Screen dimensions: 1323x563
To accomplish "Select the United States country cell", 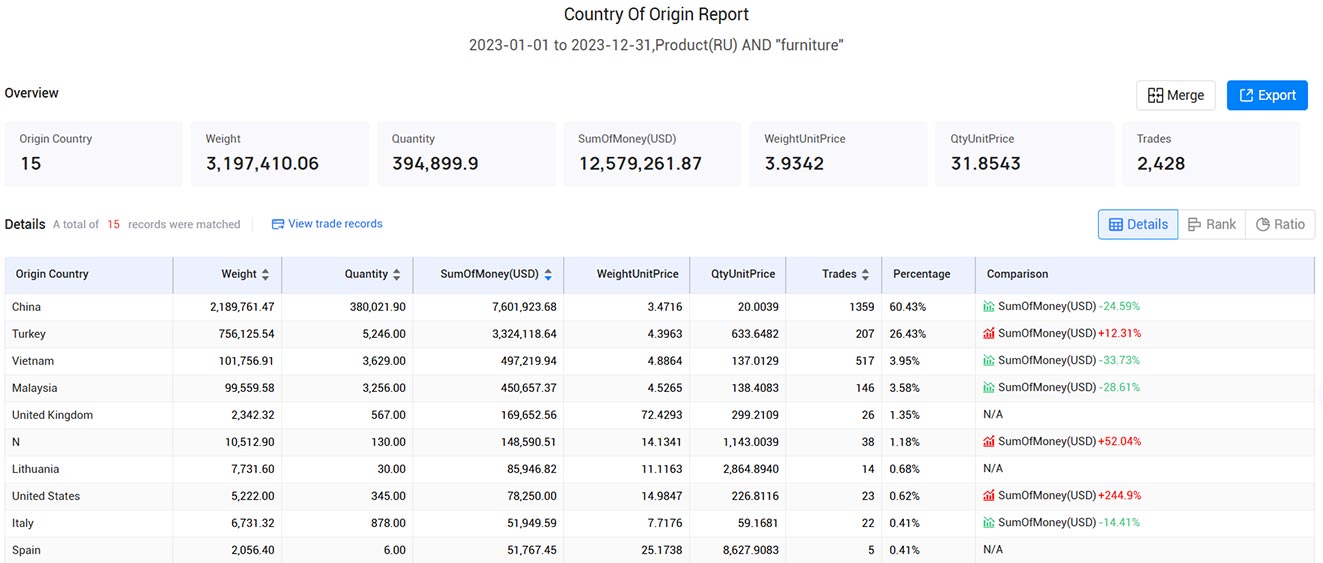I will tap(89, 496).
